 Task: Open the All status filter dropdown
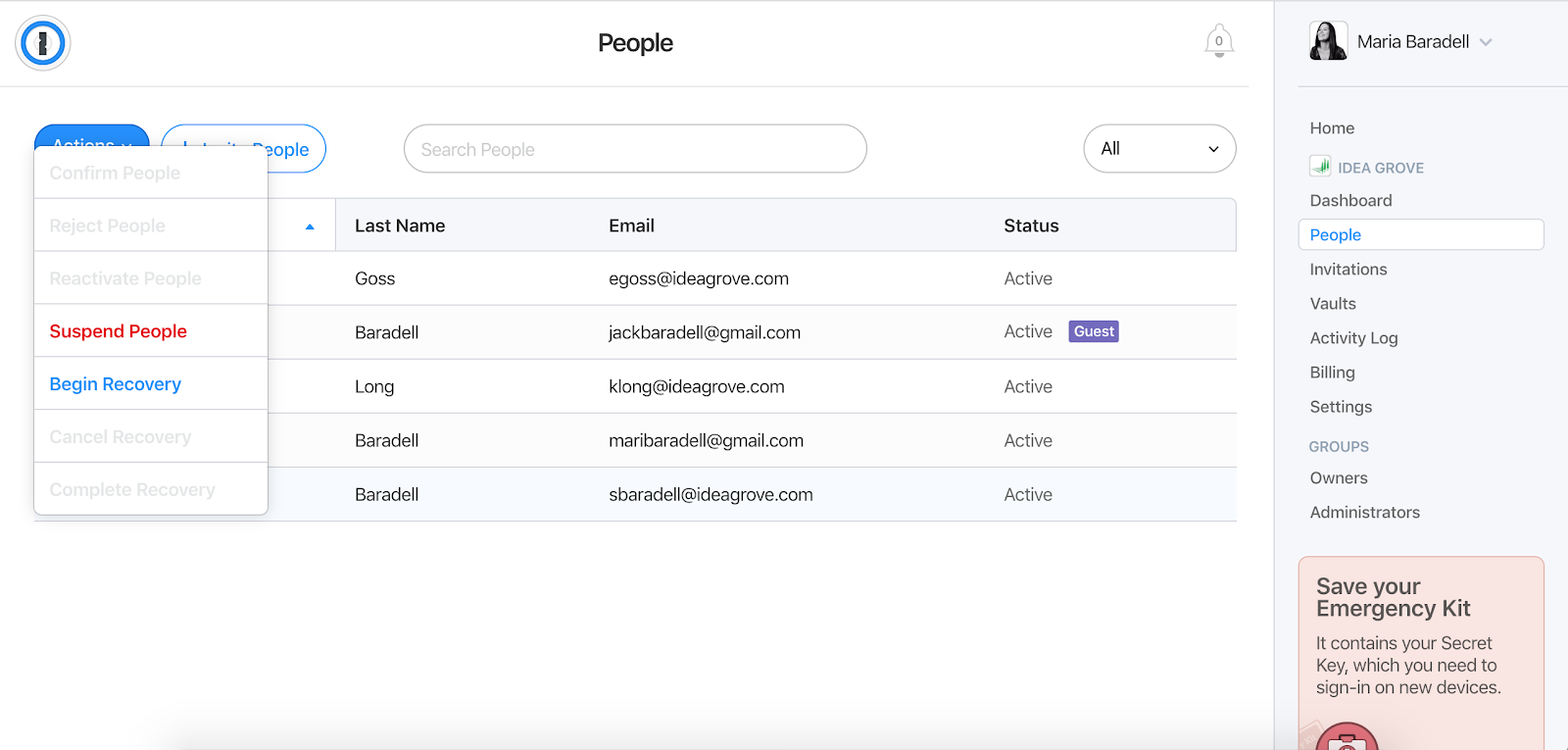click(x=1158, y=149)
